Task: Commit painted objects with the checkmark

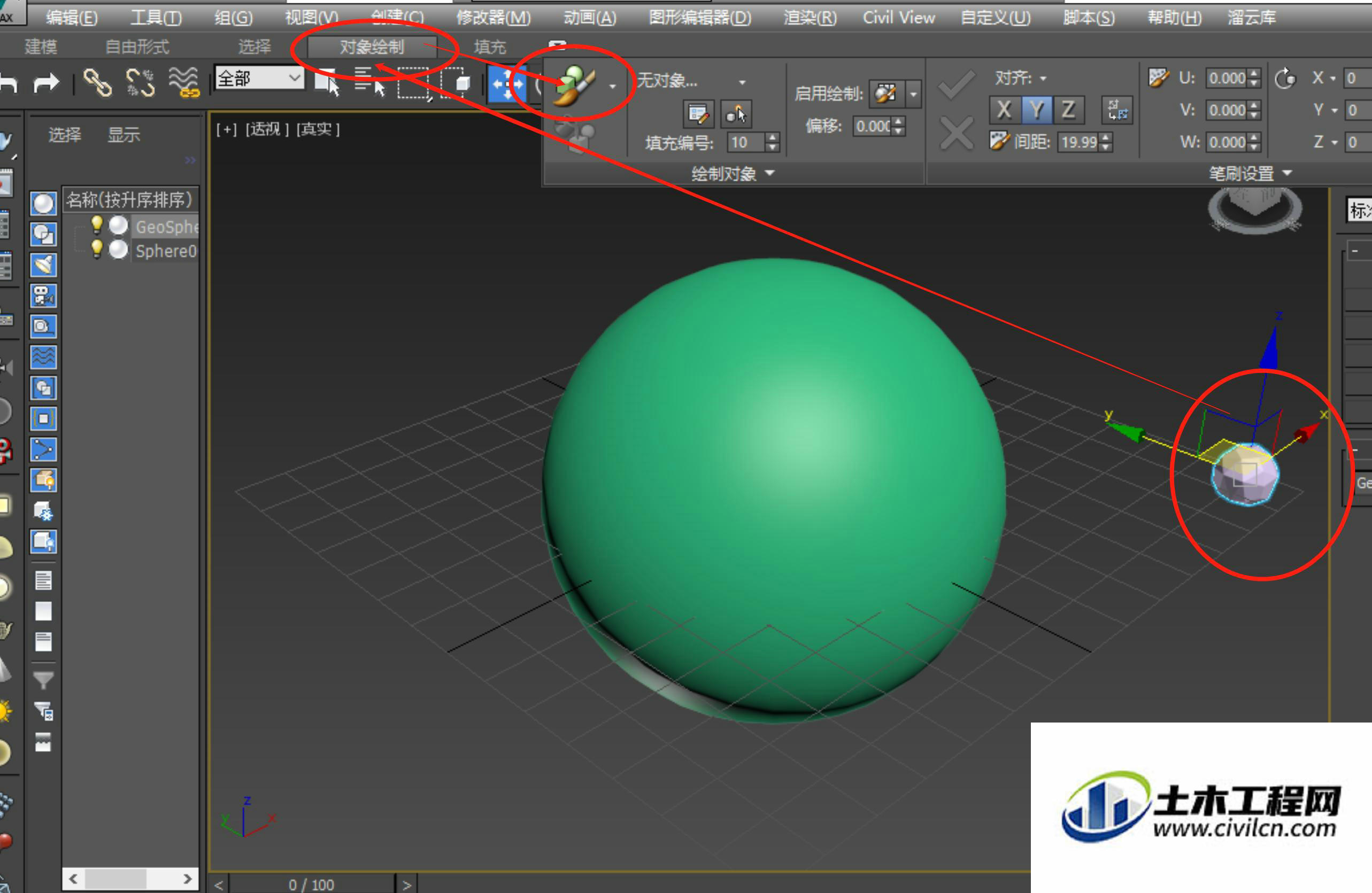Action: (957, 86)
